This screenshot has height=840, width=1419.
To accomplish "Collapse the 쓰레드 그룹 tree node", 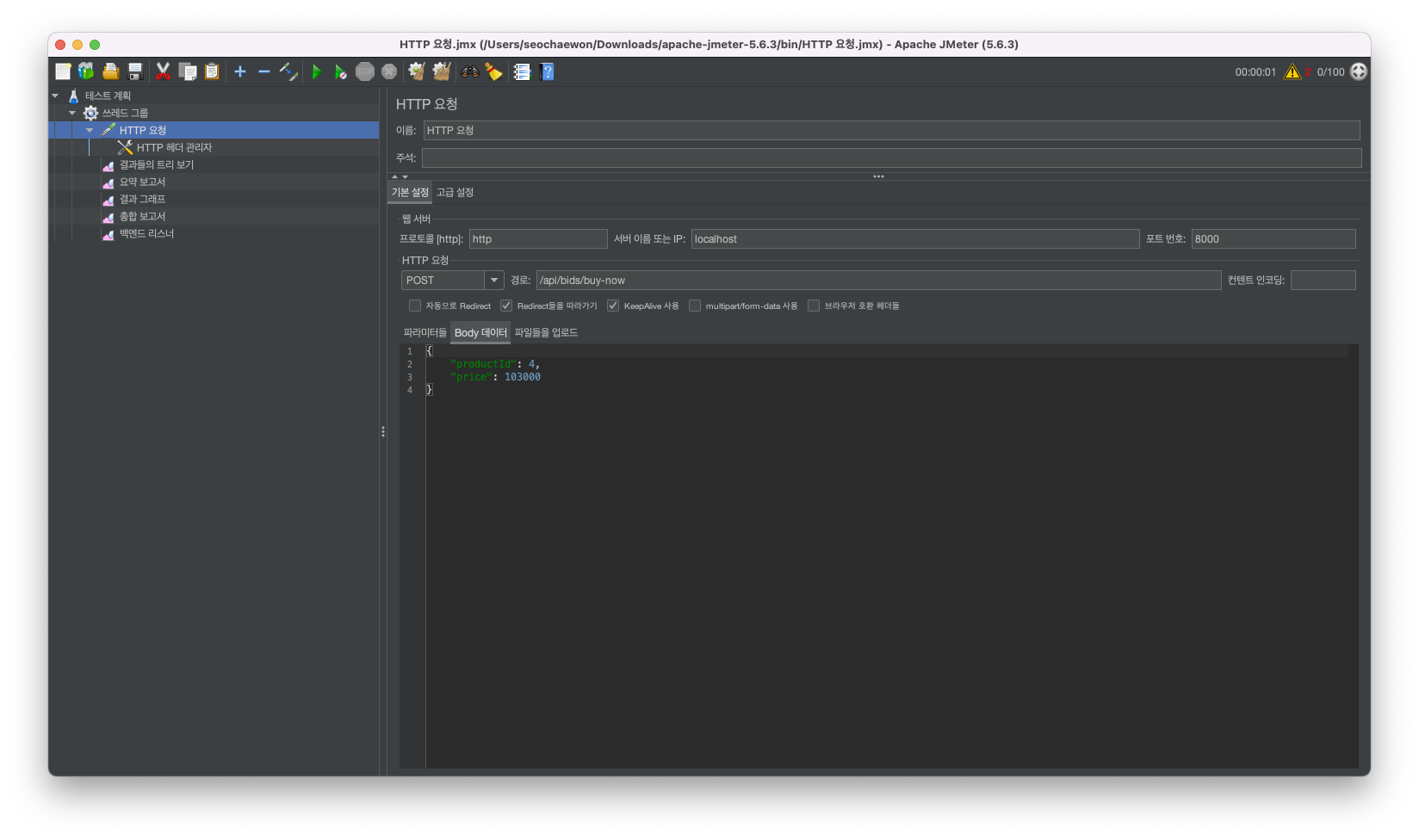I will 72,113.
